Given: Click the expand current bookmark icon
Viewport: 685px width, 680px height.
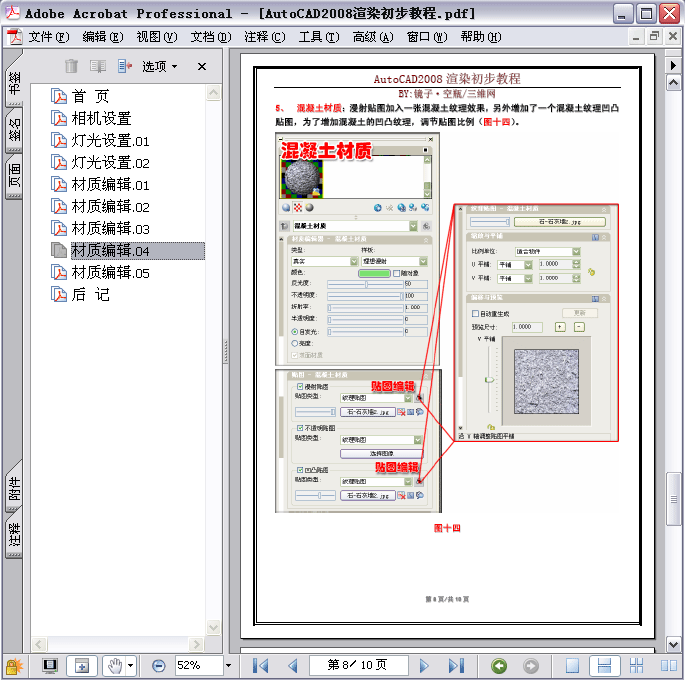Looking at the screenshot, I should [x=125, y=66].
